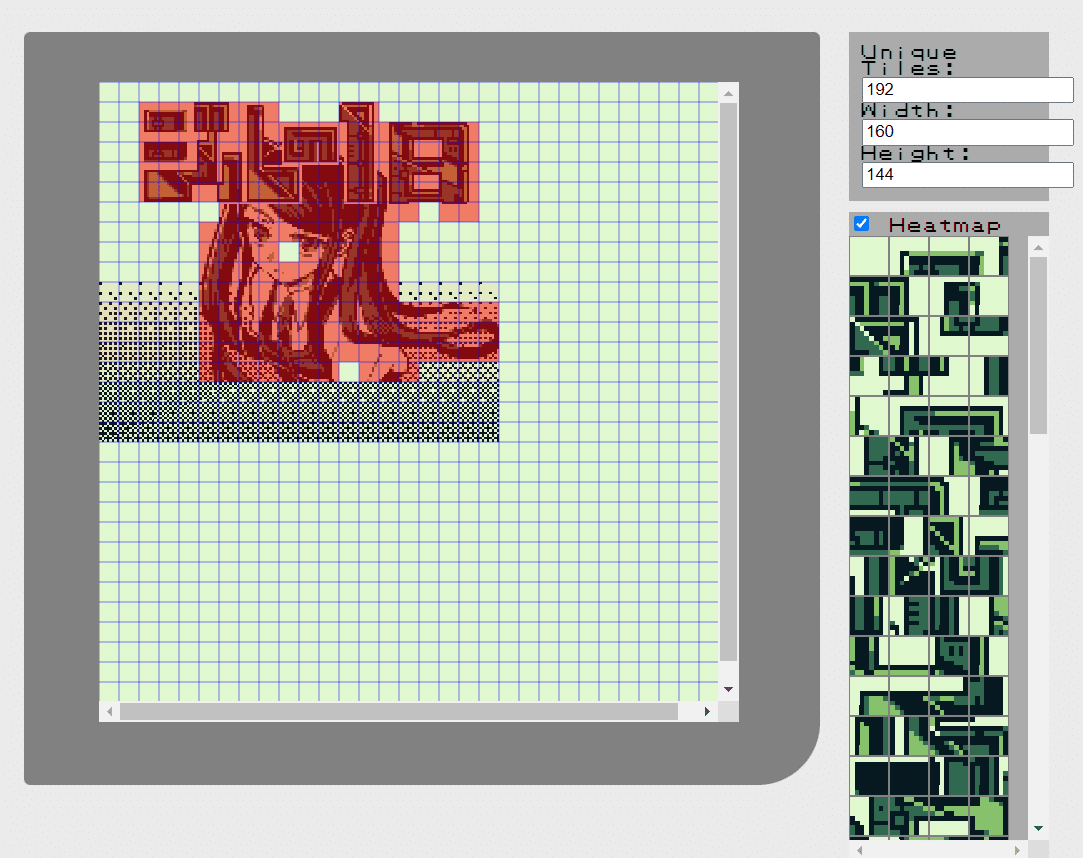Click the dithered pattern band on canvas
This screenshot has width=1083, height=858.
click(298, 412)
